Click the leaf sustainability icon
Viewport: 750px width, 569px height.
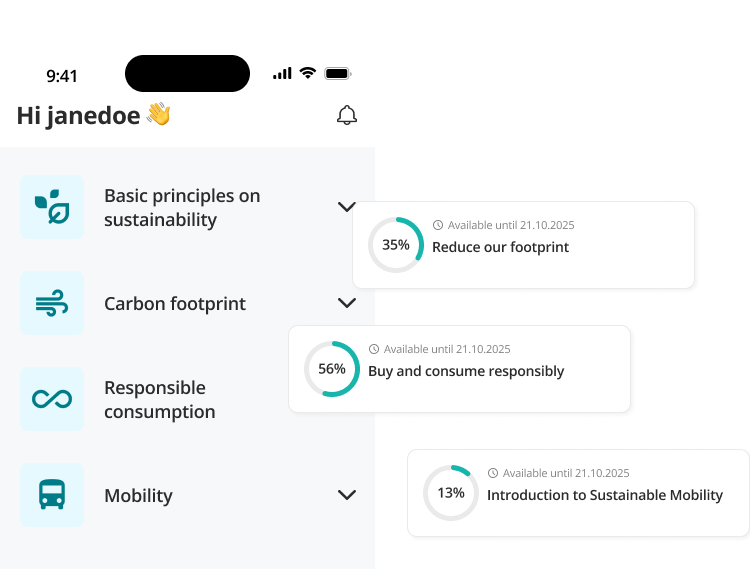tap(52, 207)
